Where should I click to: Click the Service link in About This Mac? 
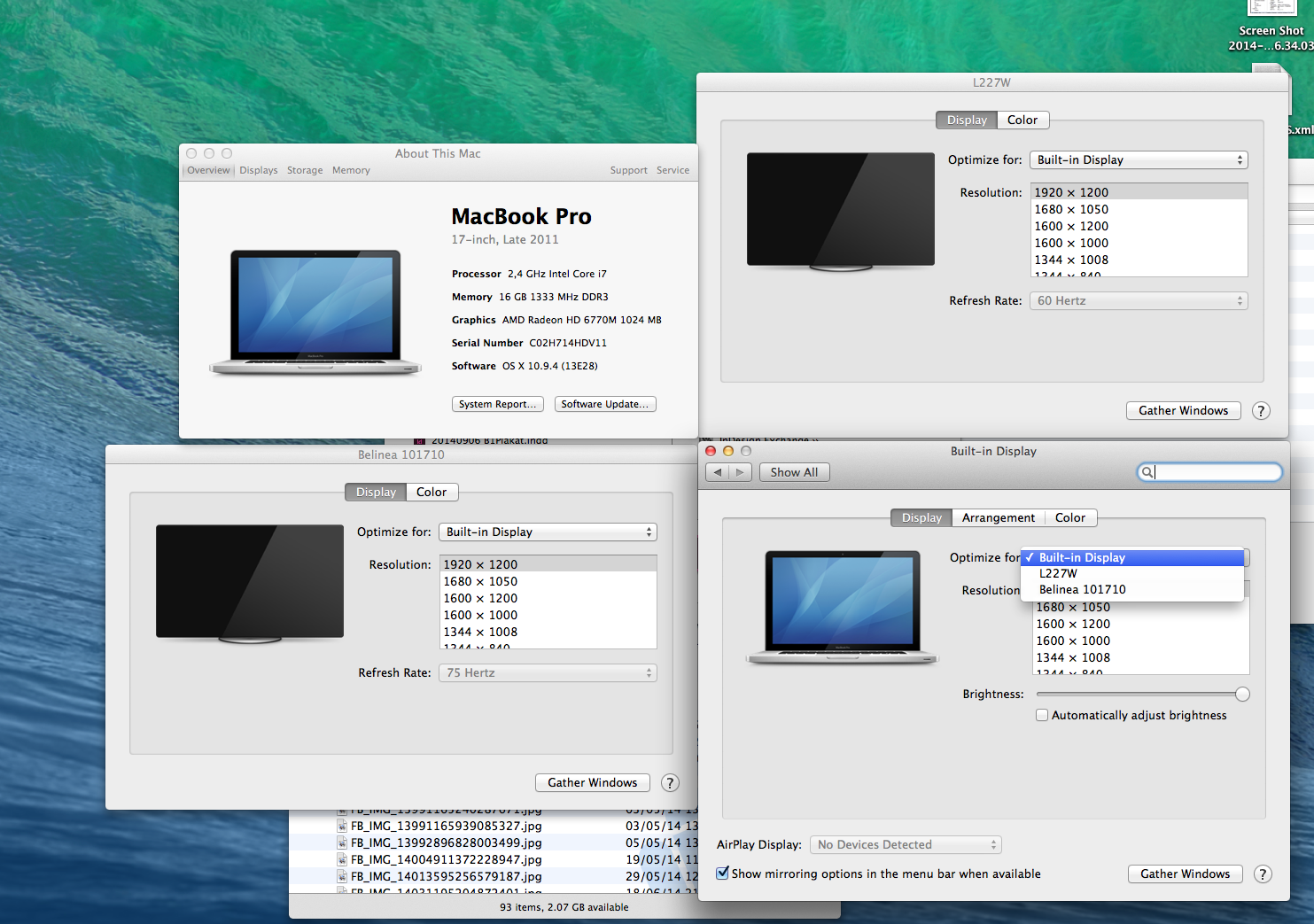(x=673, y=170)
